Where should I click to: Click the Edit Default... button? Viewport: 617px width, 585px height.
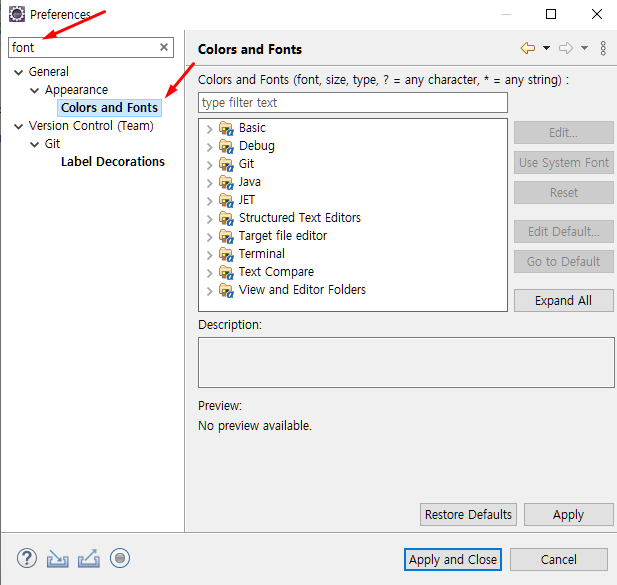(563, 231)
